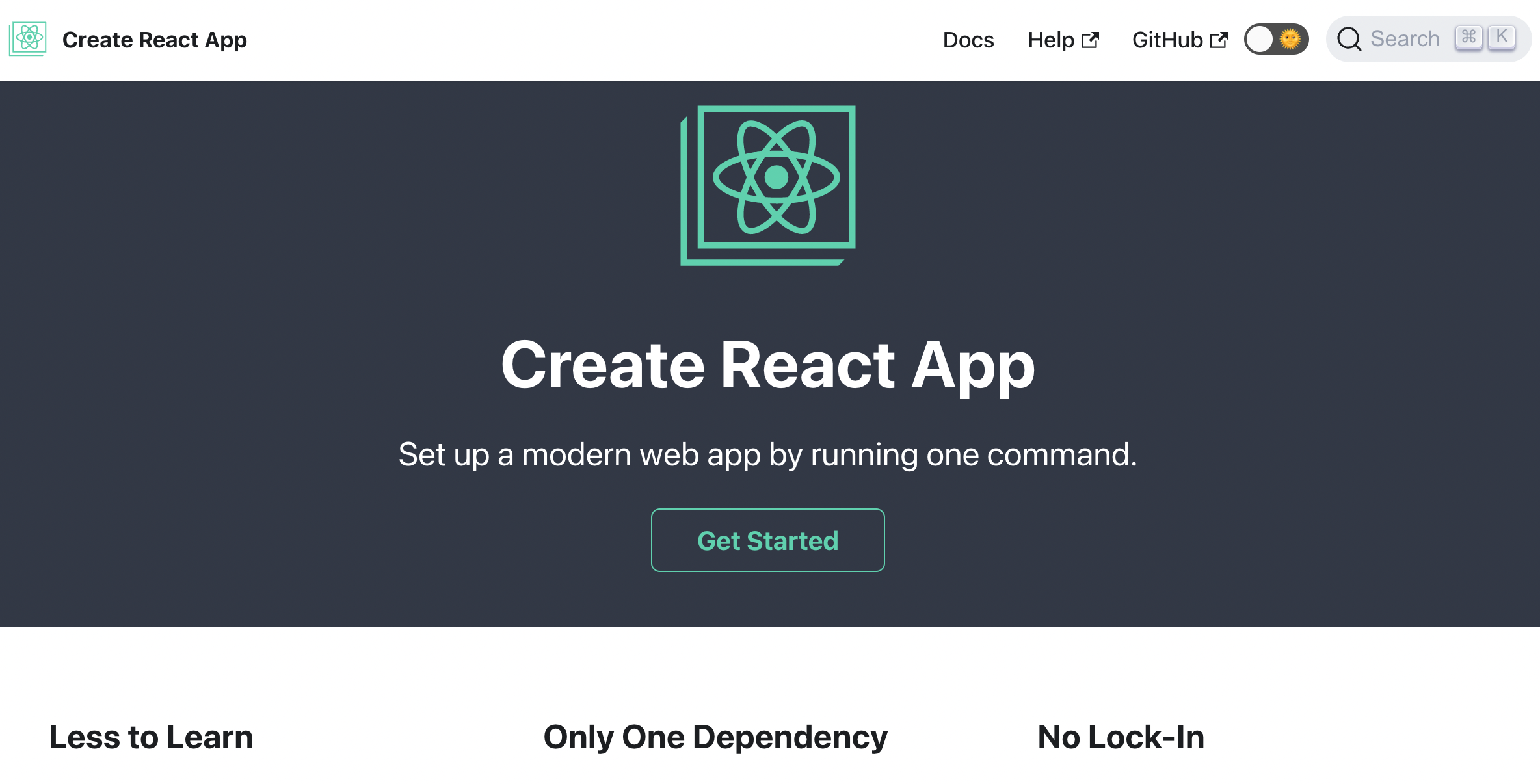Click the K key shortcut badge

click(1502, 37)
